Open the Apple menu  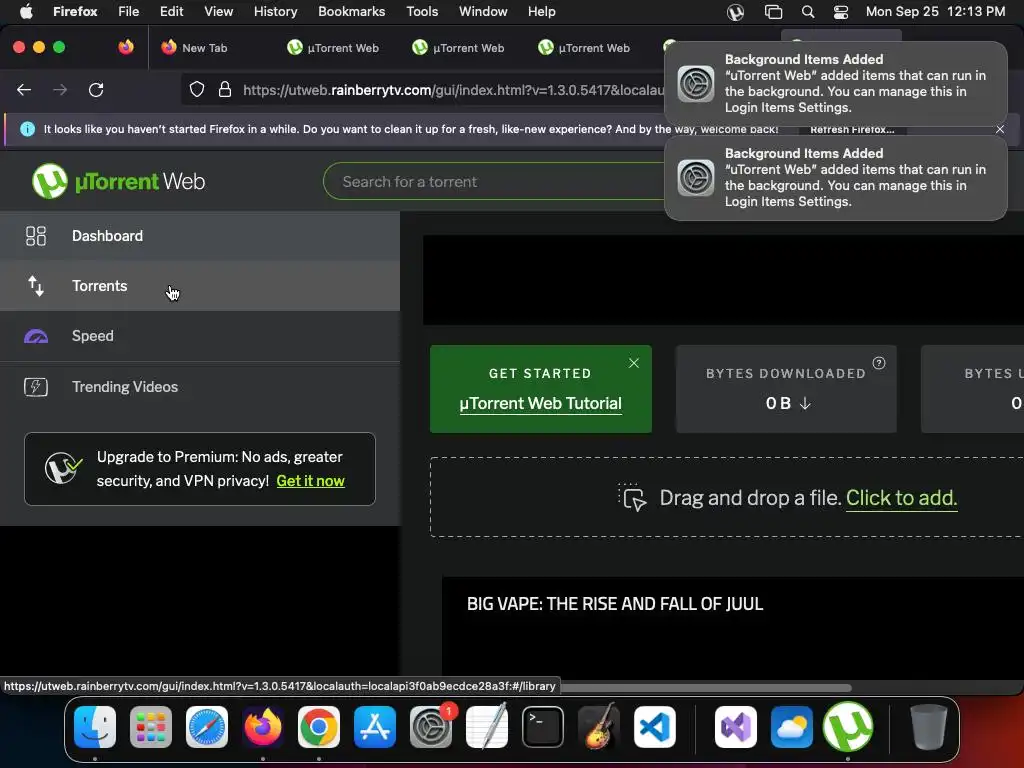tap(25, 12)
